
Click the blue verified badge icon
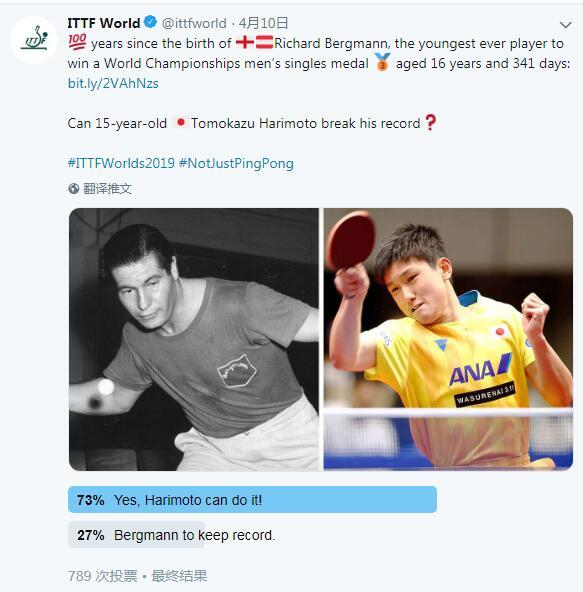click(151, 22)
